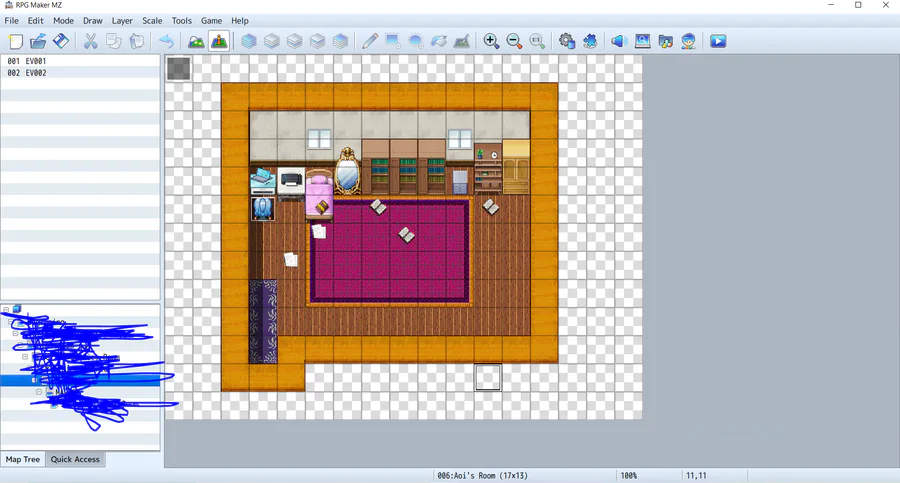This screenshot has width=900, height=483.
Task: Open project using the folder icon
Action: click(x=38, y=41)
